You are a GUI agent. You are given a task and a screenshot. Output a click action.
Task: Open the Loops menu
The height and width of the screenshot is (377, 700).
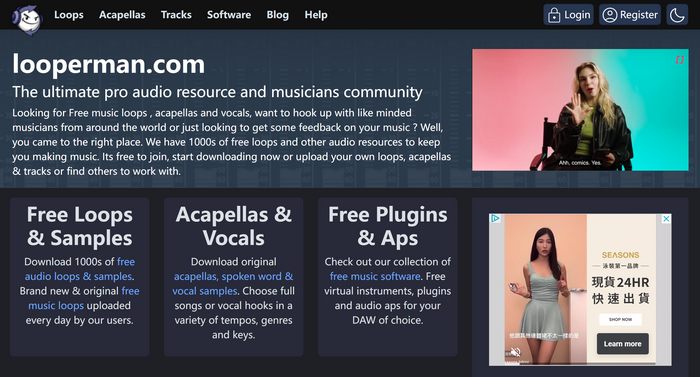pos(69,15)
